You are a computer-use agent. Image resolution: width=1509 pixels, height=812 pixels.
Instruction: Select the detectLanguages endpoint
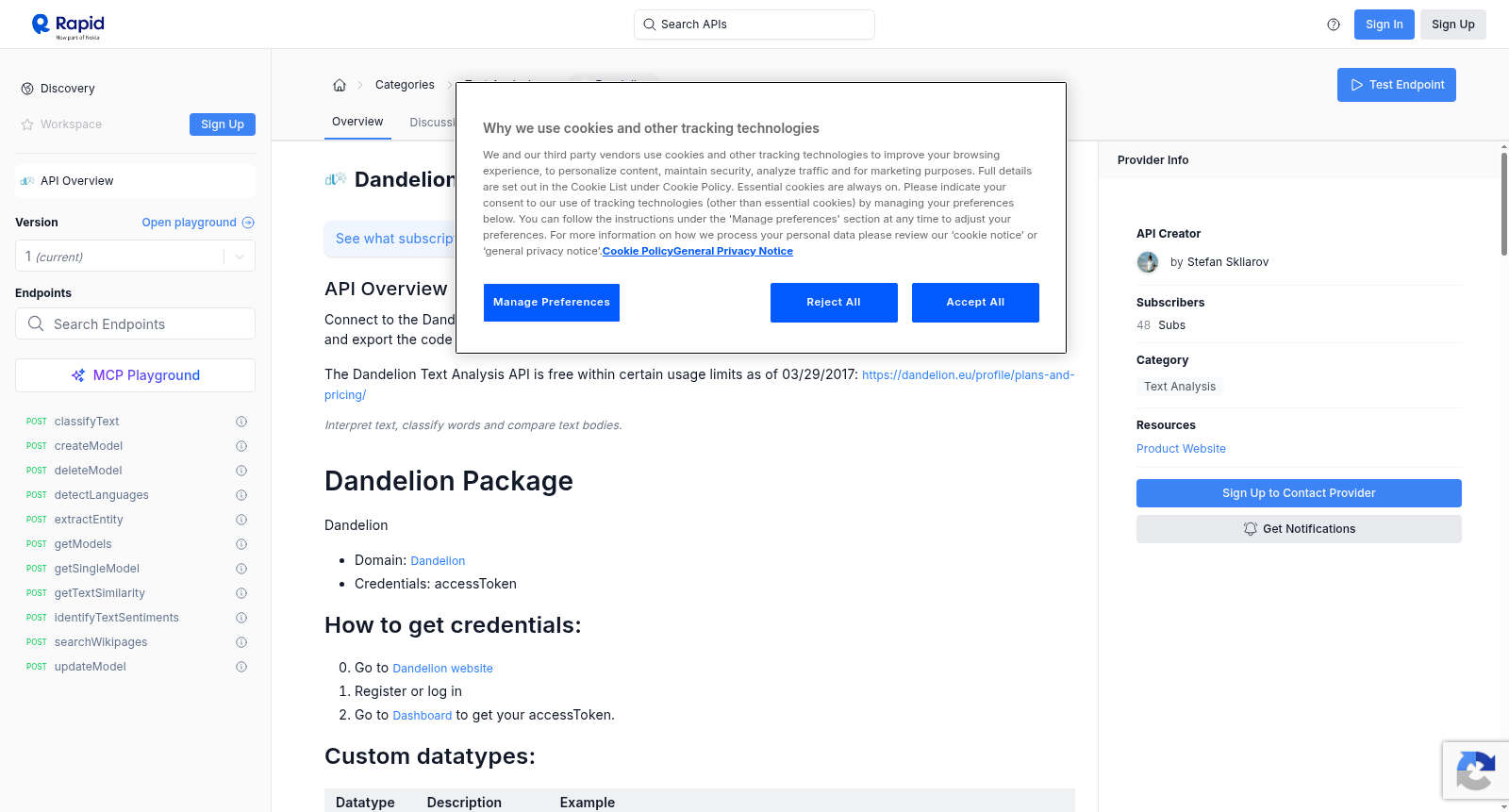pyautogui.click(x=101, y=495)
